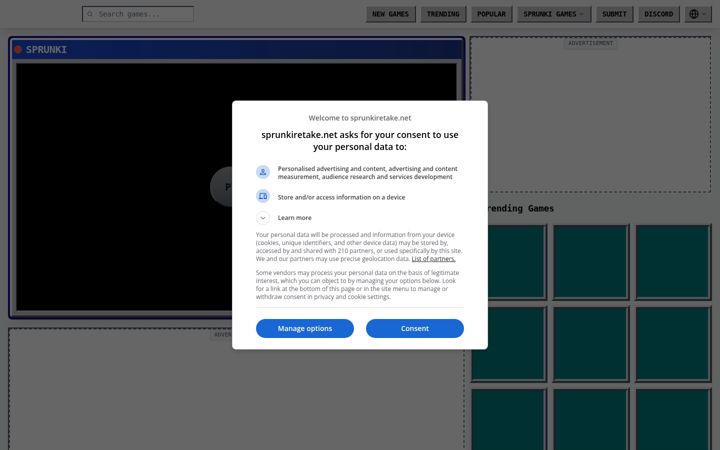Expand the Sprunki Games dropdown
This screenshot has width=720, height=450.
click(x=553, y=14)
